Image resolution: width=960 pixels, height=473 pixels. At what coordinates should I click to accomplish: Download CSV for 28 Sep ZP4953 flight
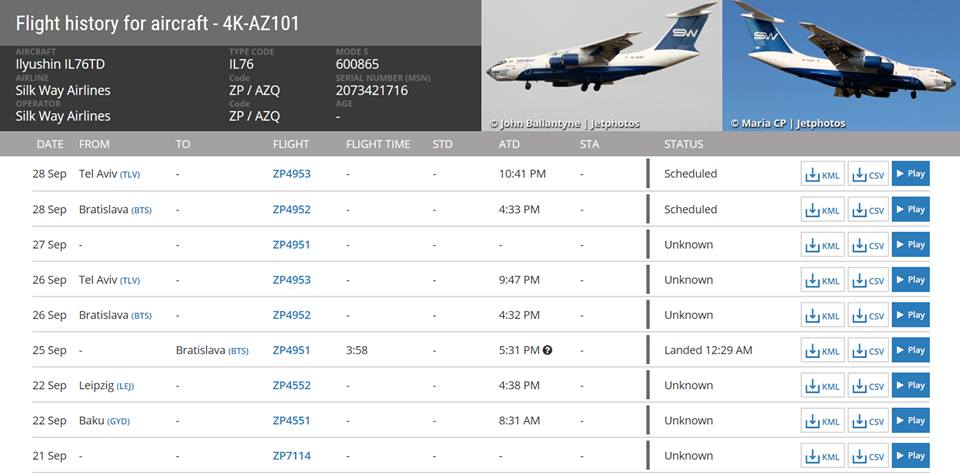coord(868,174)
